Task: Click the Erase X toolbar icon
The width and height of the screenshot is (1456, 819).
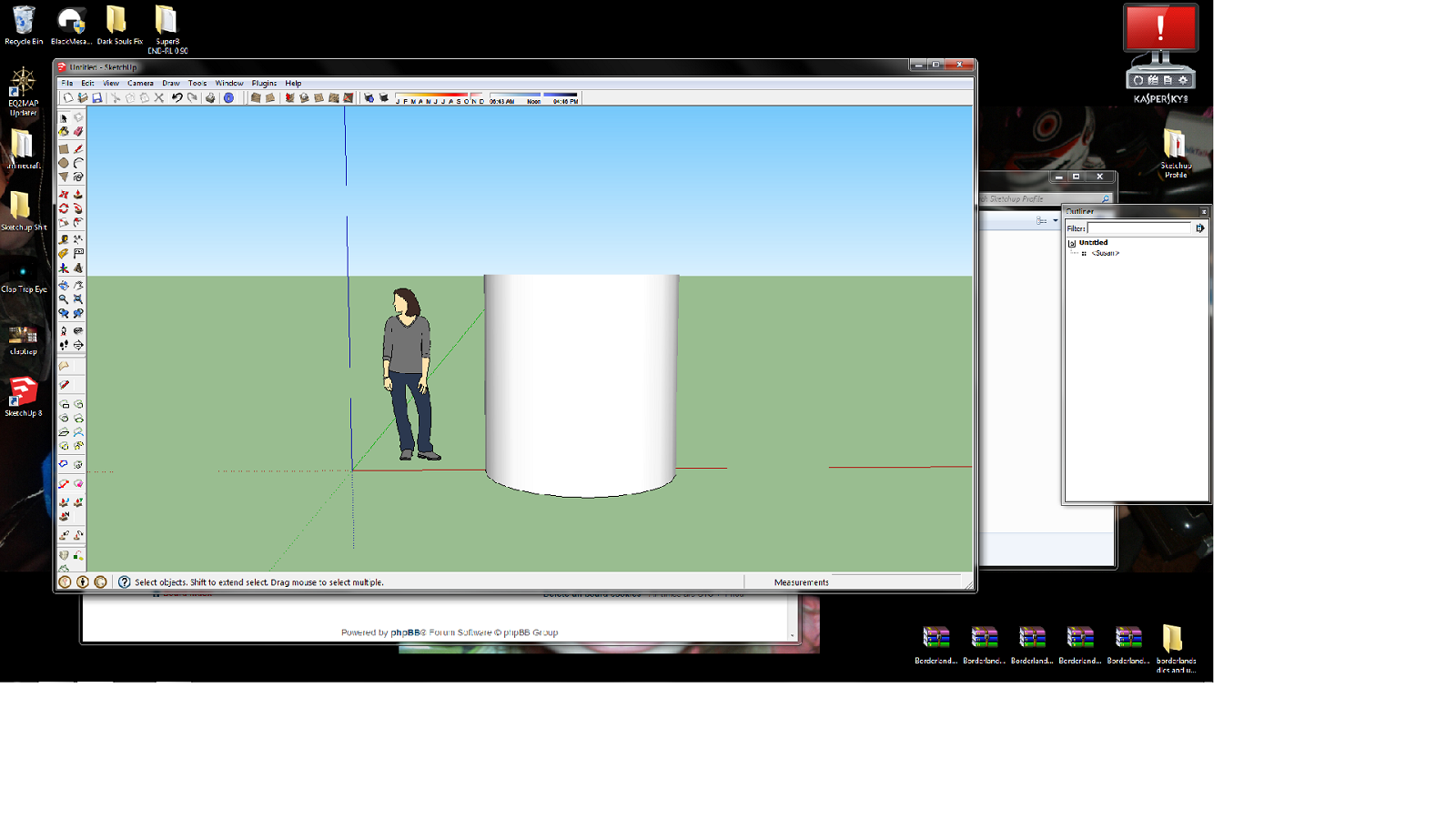Action: coord(159,97)
